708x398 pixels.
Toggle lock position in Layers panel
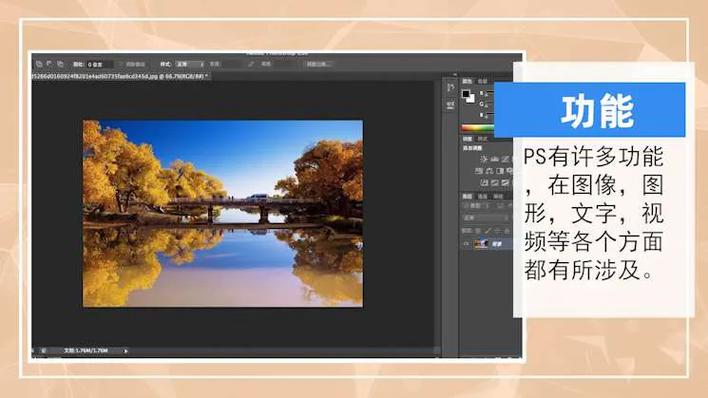point(498,230)
